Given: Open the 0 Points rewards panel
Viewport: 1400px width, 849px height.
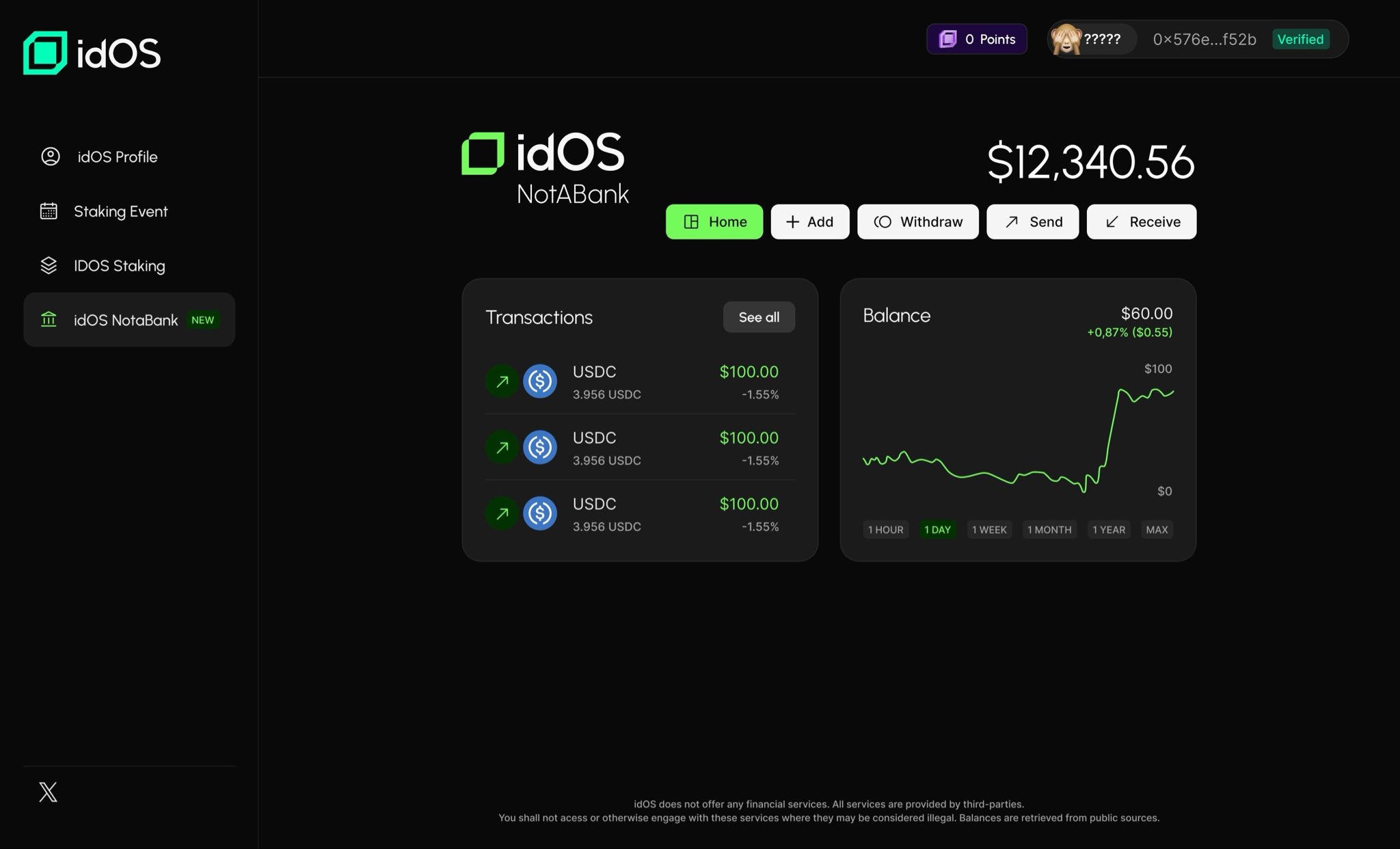Looking at the screenshot, I should (x=976, y=39).
